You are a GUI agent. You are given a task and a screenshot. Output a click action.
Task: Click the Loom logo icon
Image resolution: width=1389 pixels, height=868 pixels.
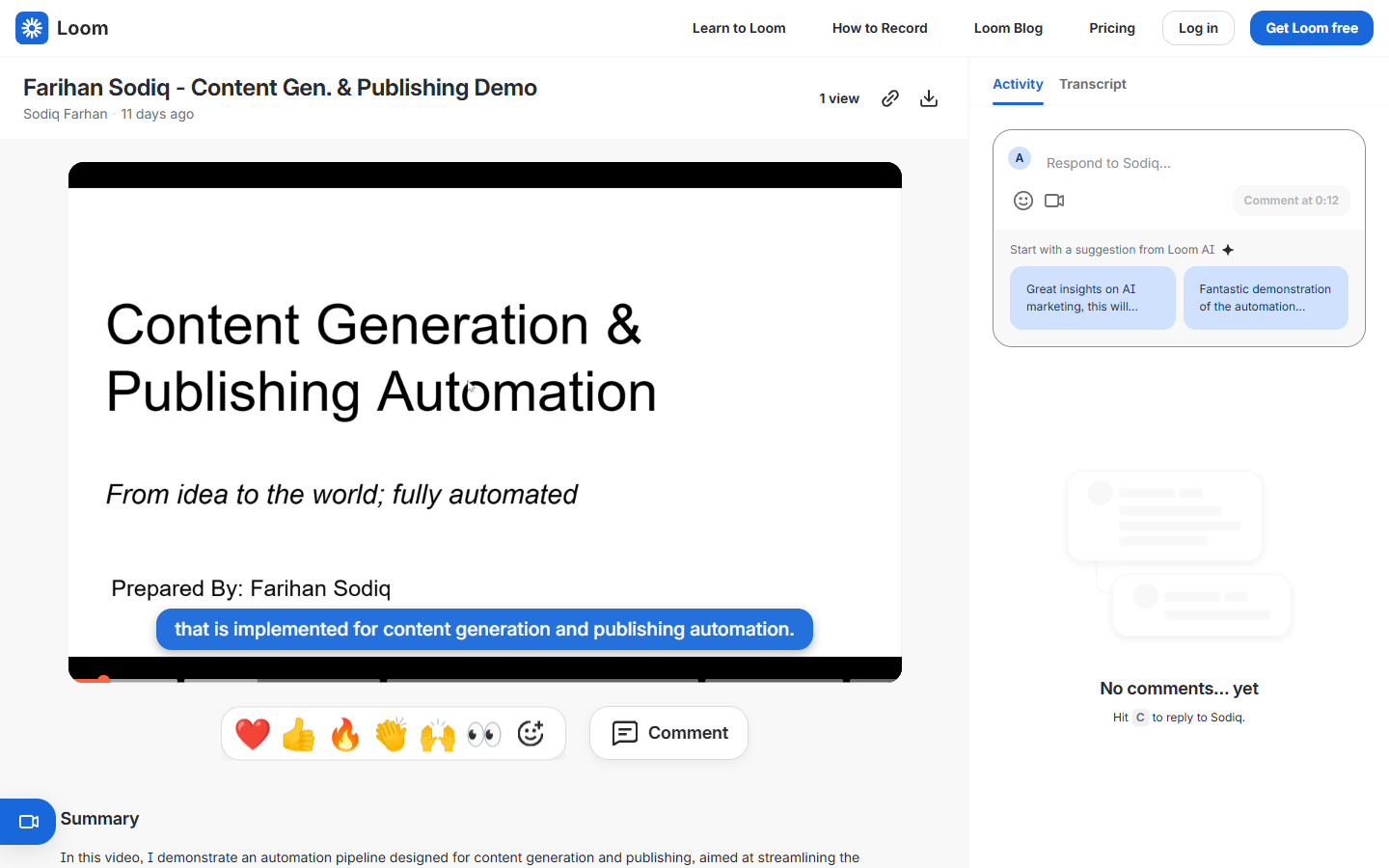(32, 28)
